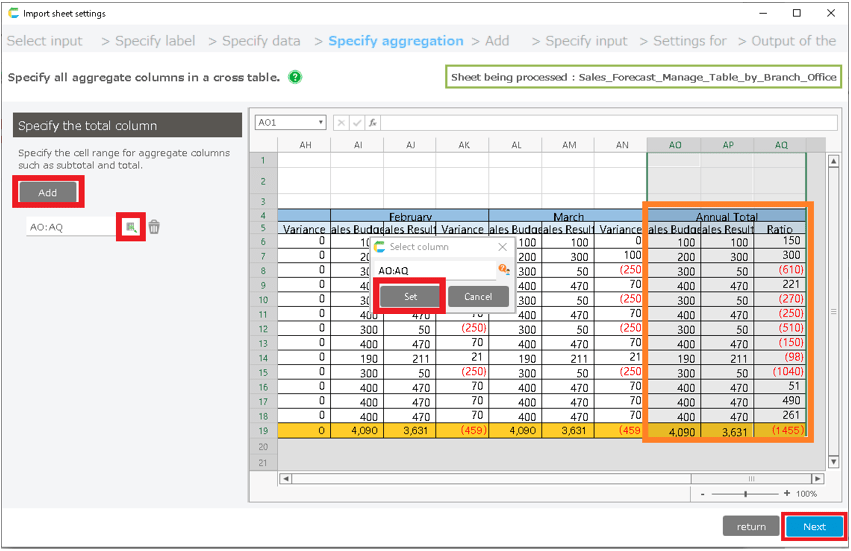This screenshot has height=551, width=851.
Task: Delete the AO:AQ range with trash icon
Action: [x=154, y=227]
